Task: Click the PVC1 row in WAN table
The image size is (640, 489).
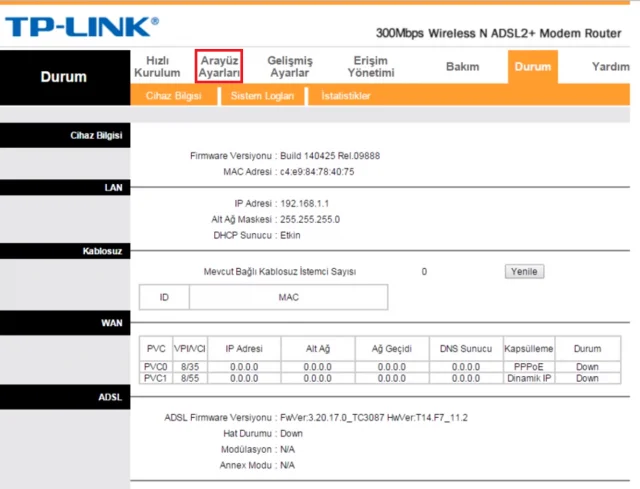Action: point(155,378)
